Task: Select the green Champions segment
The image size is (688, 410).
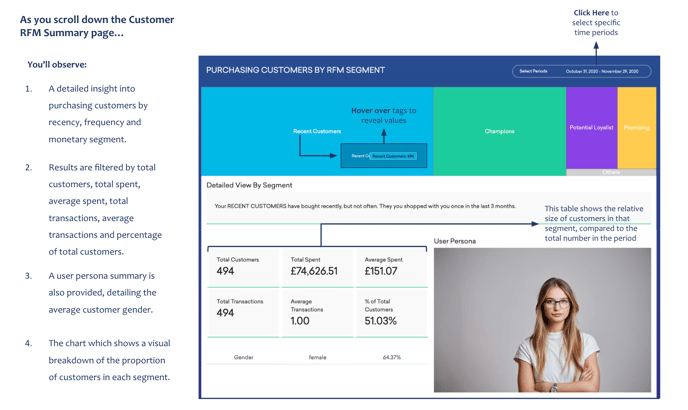Action: point(499,131)
